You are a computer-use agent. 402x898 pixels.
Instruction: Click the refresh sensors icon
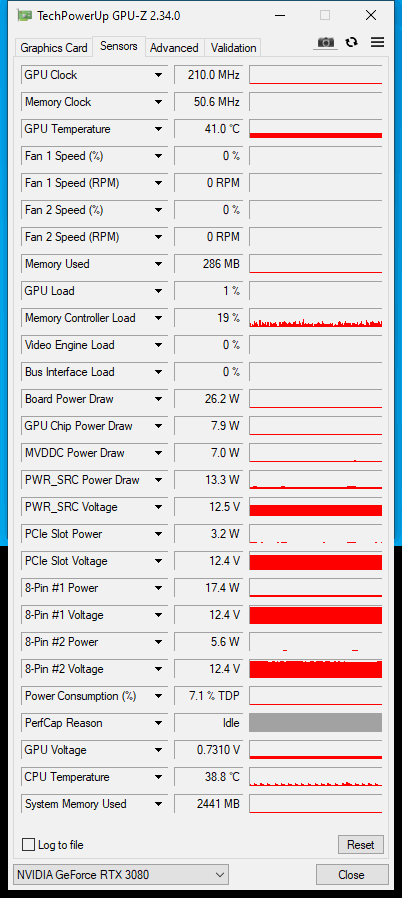pyautogui.click(x=352, y=42)
